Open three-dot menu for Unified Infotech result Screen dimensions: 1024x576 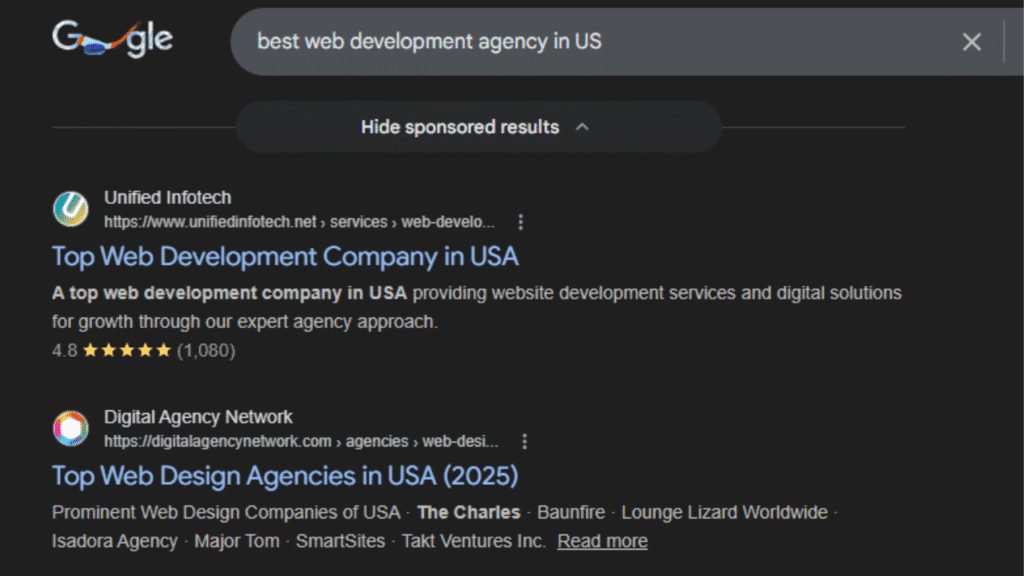(520, 222)
